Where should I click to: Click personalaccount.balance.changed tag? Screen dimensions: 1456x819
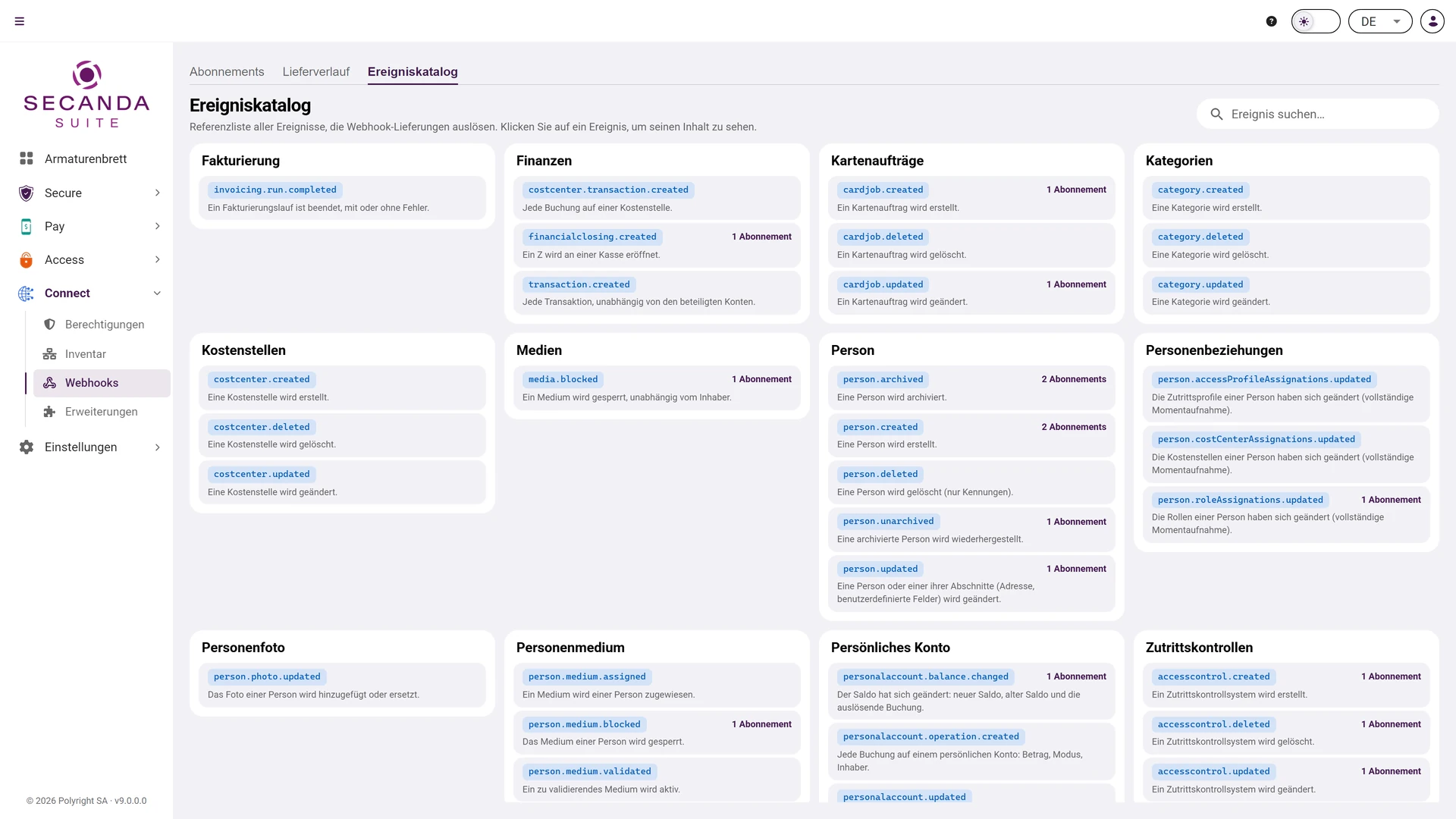(x=926, y=677)
